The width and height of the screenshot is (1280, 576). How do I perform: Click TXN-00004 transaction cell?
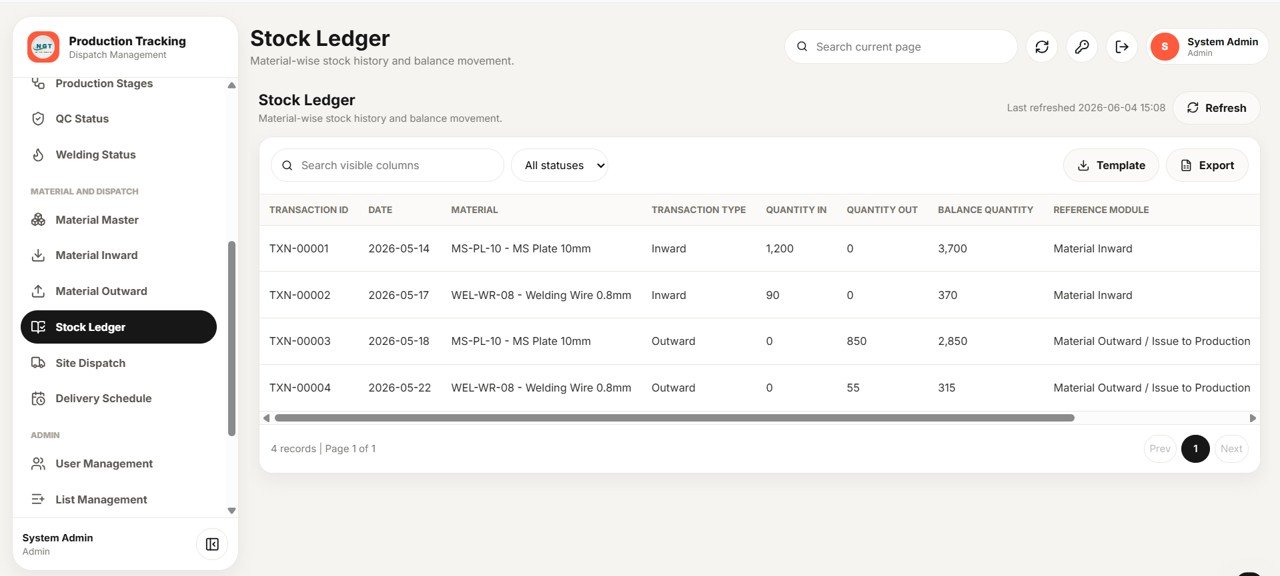pyautogui.click(x=300, y=388)
